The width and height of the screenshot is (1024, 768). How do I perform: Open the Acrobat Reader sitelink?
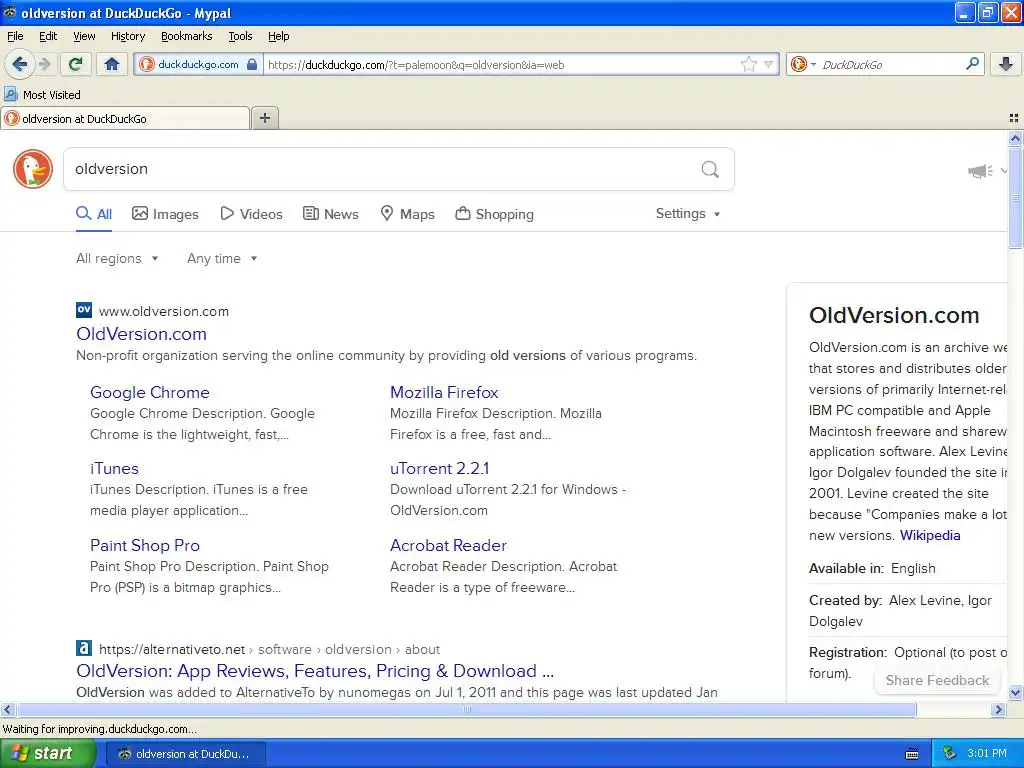pyautogui.click(x=448, y=545)
